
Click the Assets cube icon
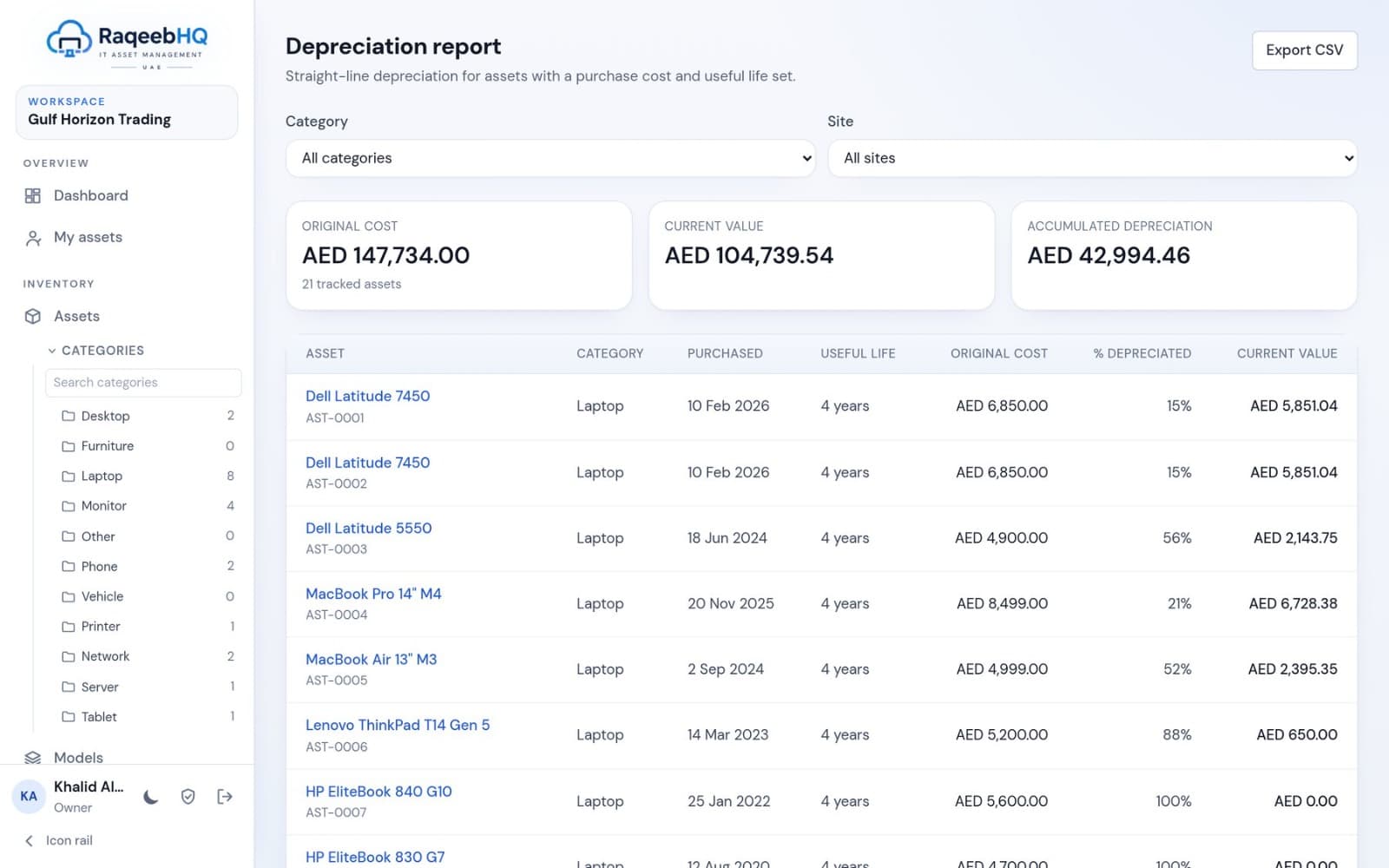pyautogui.click(x=33, y=317)
